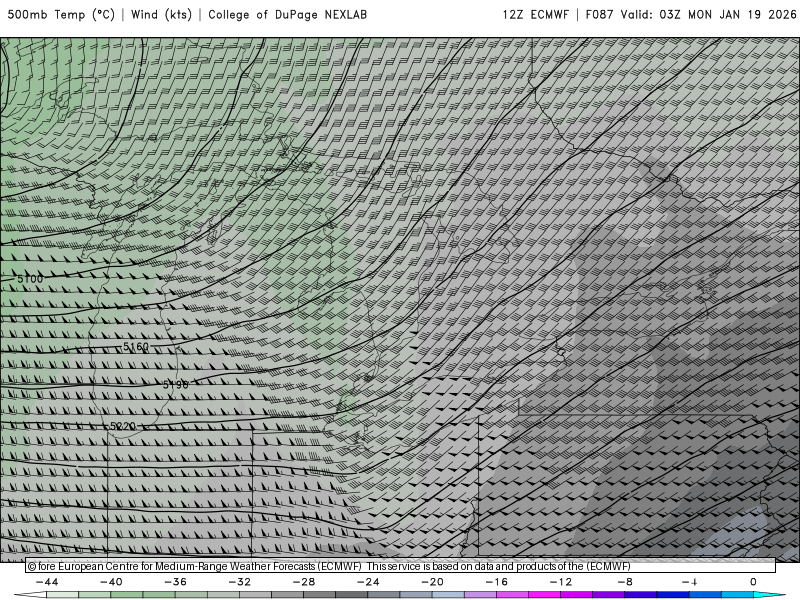Click the -20 colorbar value label

433,582
